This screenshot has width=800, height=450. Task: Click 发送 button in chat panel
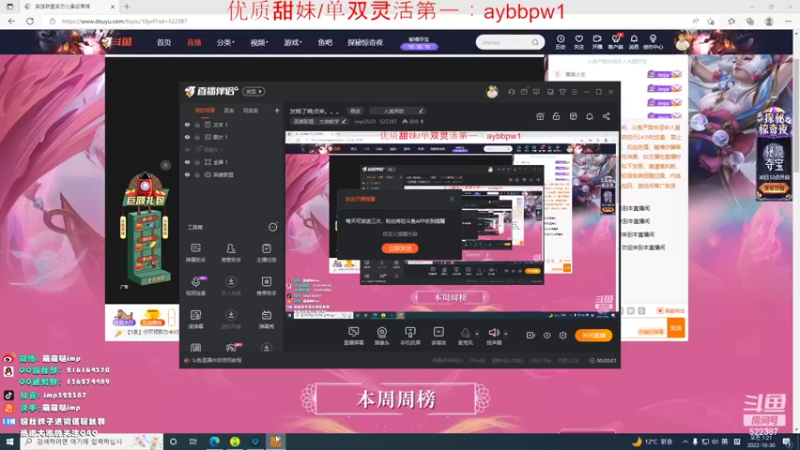coord(676,328)
